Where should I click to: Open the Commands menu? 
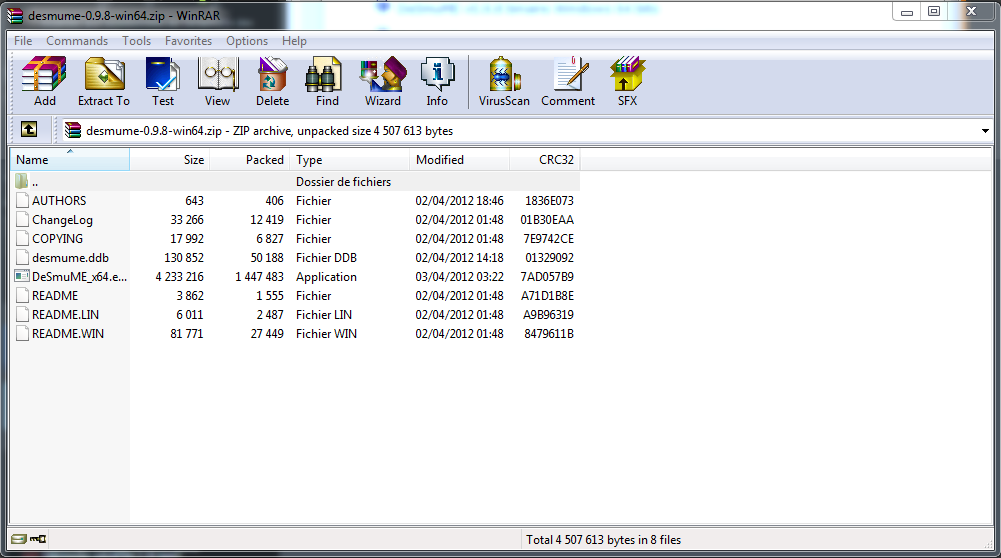click(x=77, y=41)
